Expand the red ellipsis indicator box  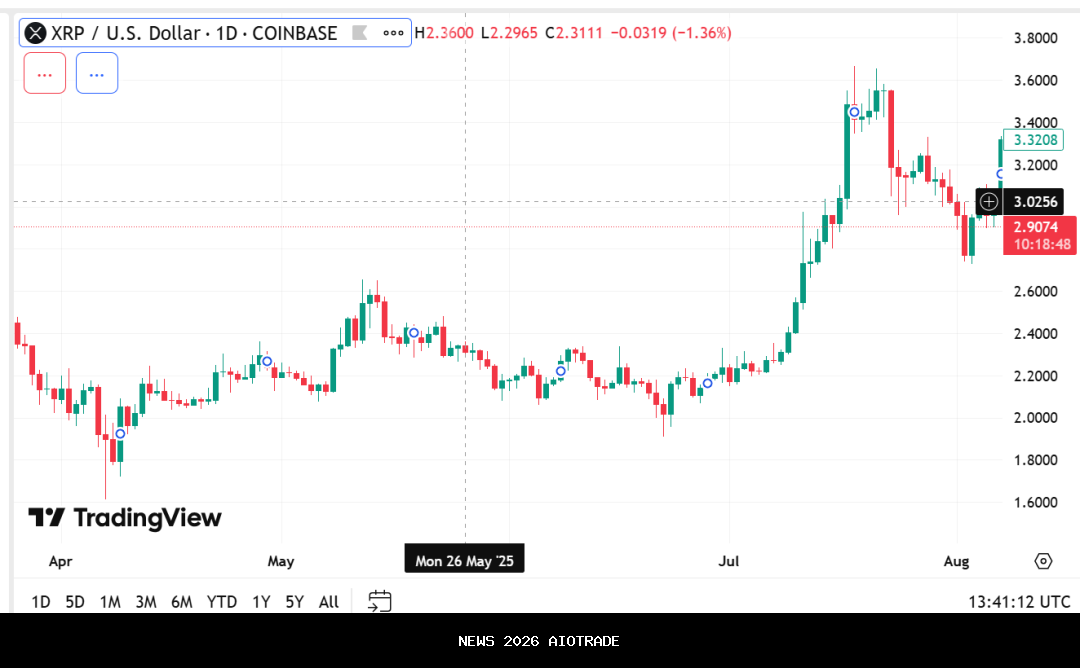coord(45,73)
